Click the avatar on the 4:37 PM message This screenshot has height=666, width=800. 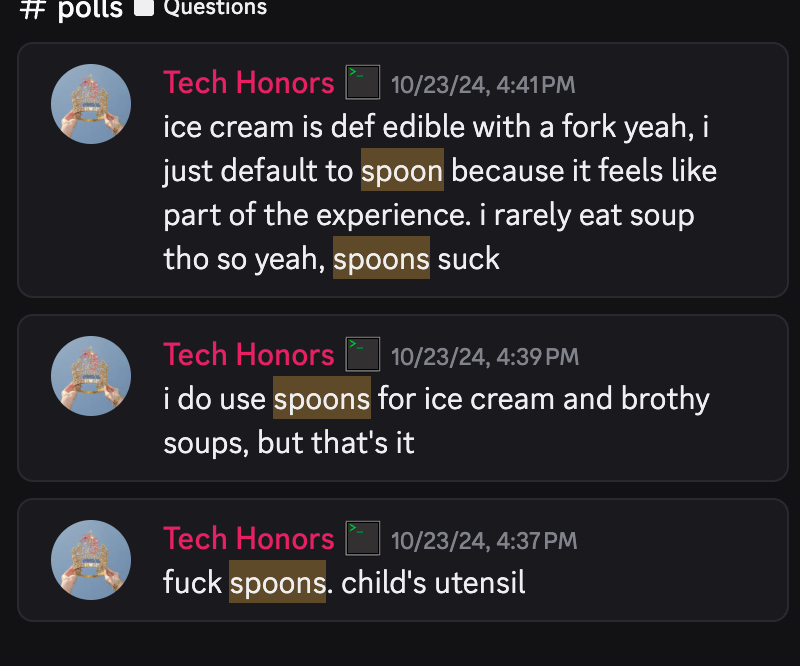pyautogui.click(x=91, y=559)
